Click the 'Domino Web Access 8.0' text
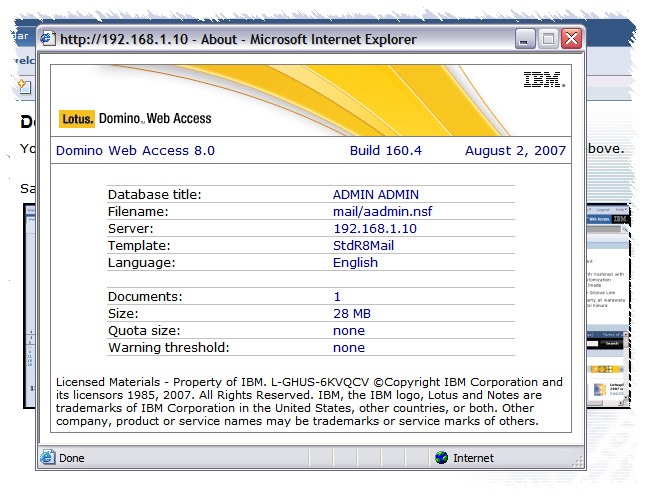648x499 pixels. pos(135,150)
